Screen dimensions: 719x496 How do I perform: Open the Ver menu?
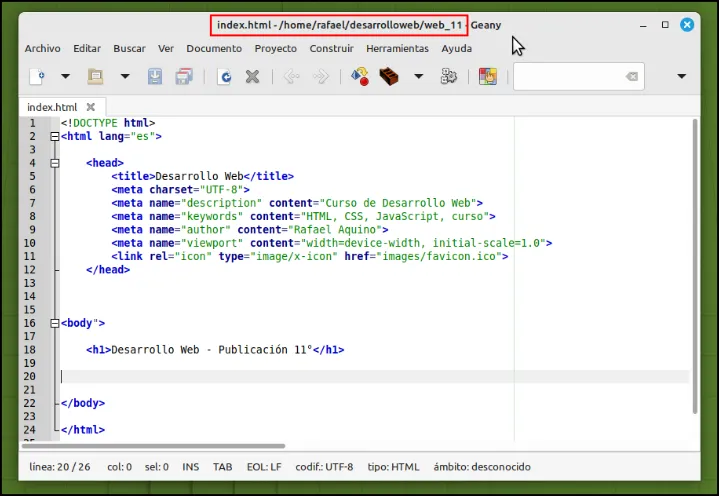(x=166, y=48)
